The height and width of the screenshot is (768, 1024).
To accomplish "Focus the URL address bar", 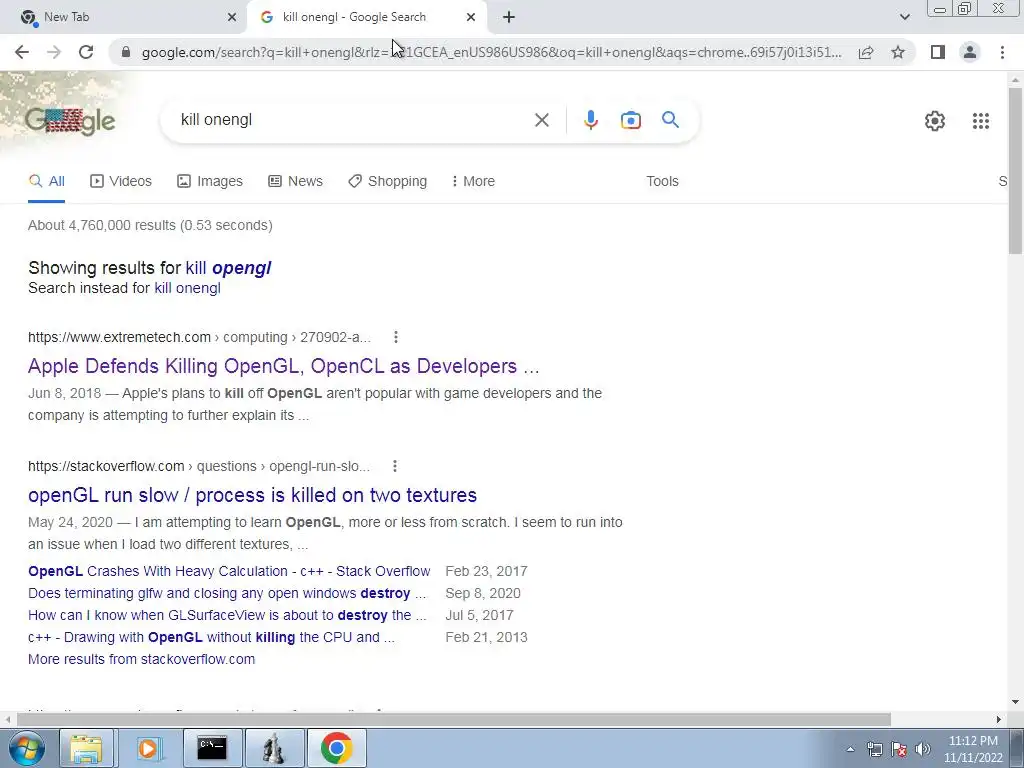I will coord(491,52).
